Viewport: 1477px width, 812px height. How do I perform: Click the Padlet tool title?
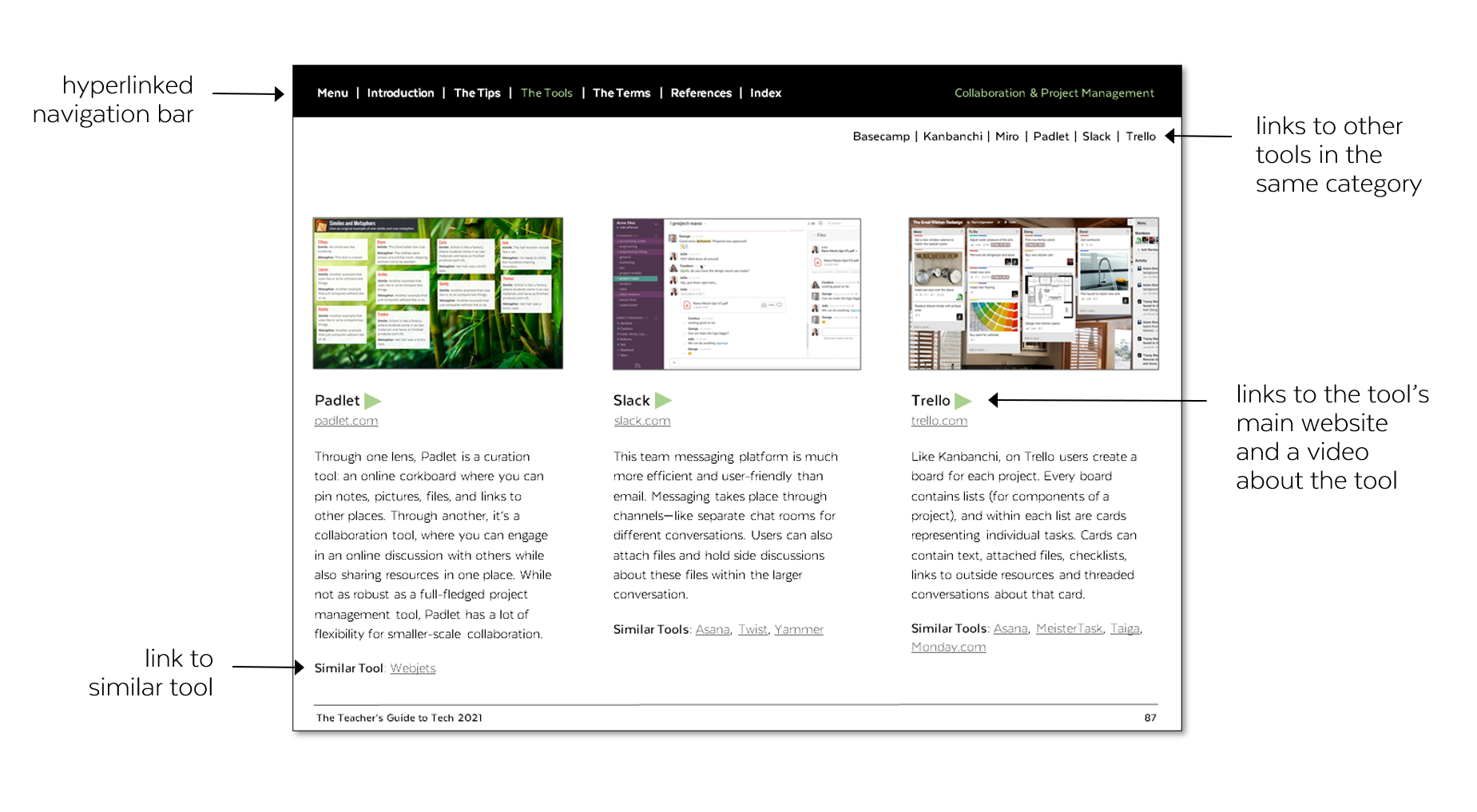coord(337,401)
